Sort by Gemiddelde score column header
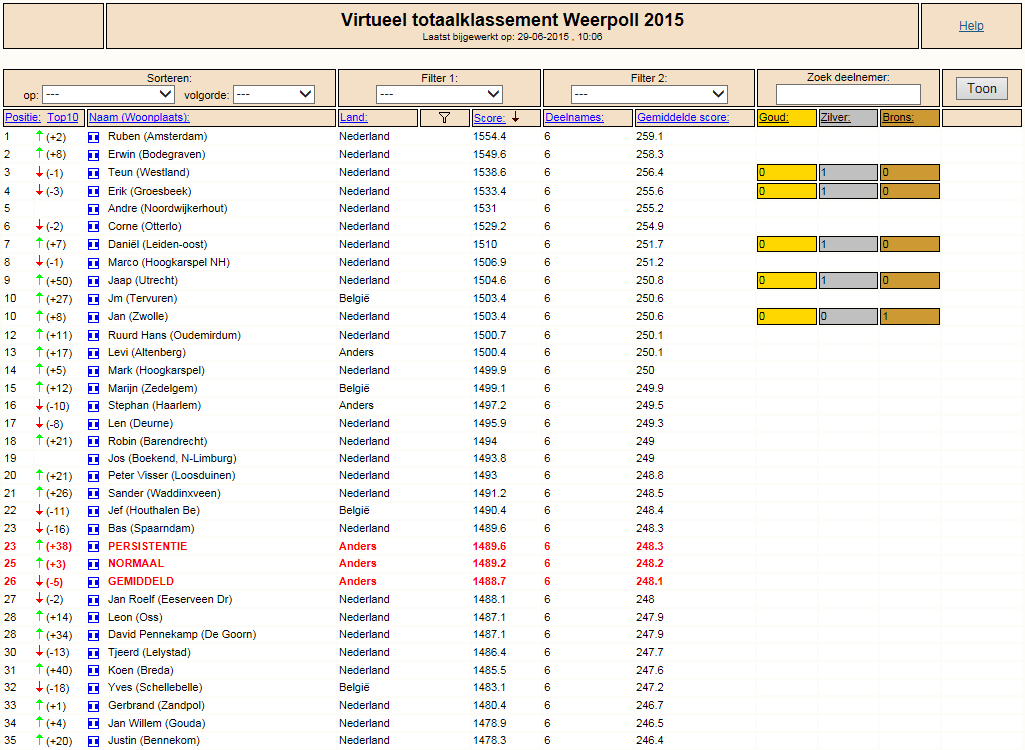Image resolution: width=1025 pixels, height=750 pixels. tap(682, 118)
